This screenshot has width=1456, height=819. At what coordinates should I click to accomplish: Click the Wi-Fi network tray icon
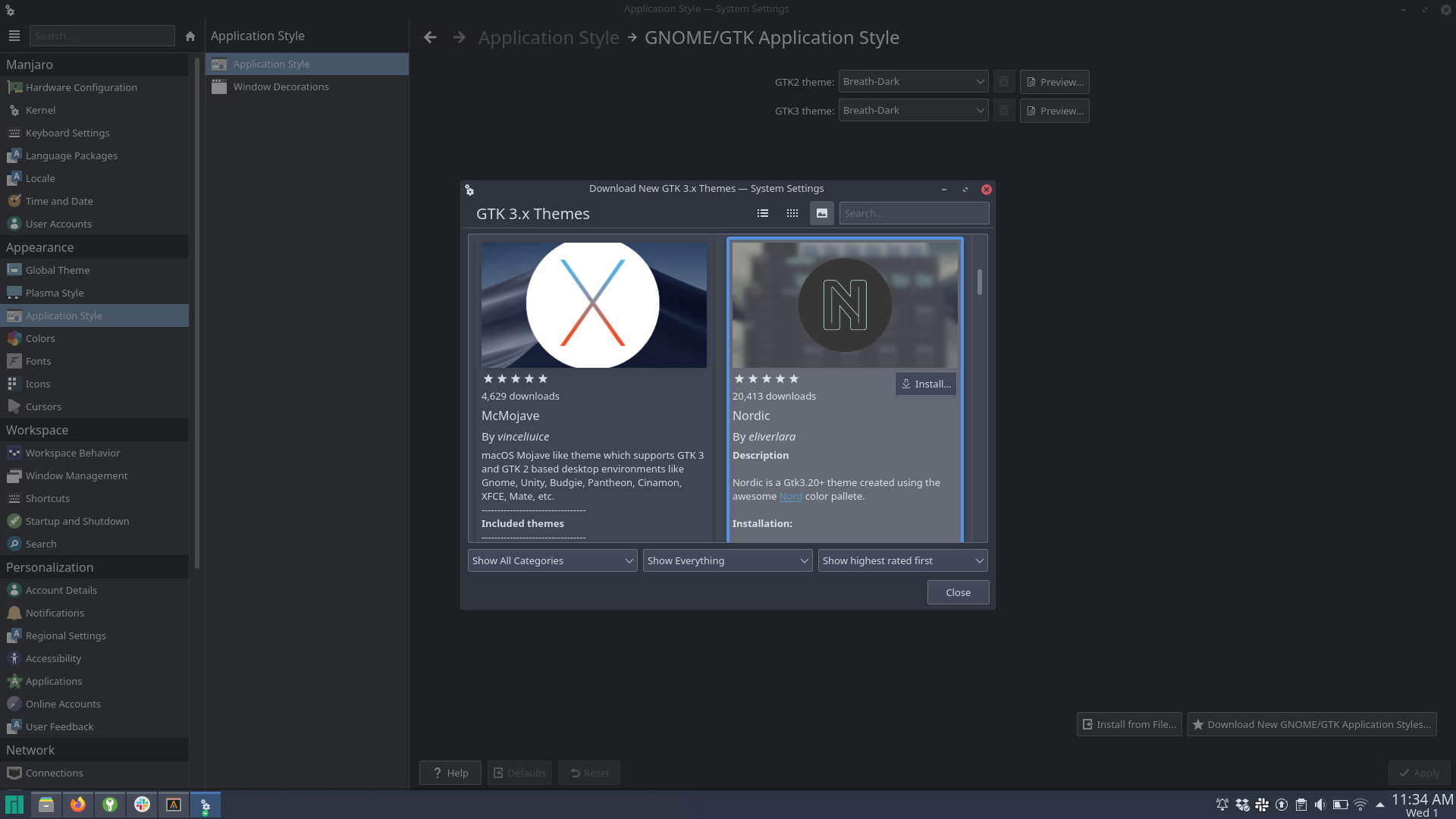pyautogui.click(x=1360, y=805)
